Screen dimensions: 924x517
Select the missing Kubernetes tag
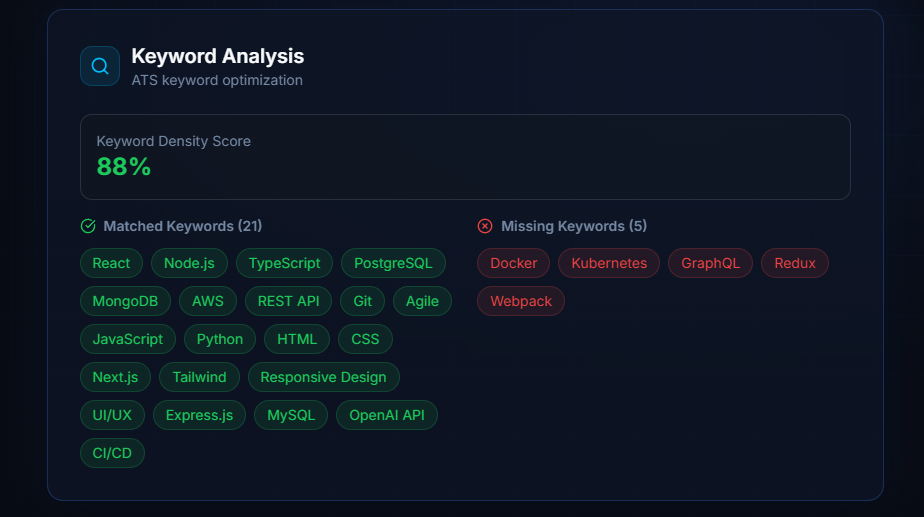tap(609, 263)
